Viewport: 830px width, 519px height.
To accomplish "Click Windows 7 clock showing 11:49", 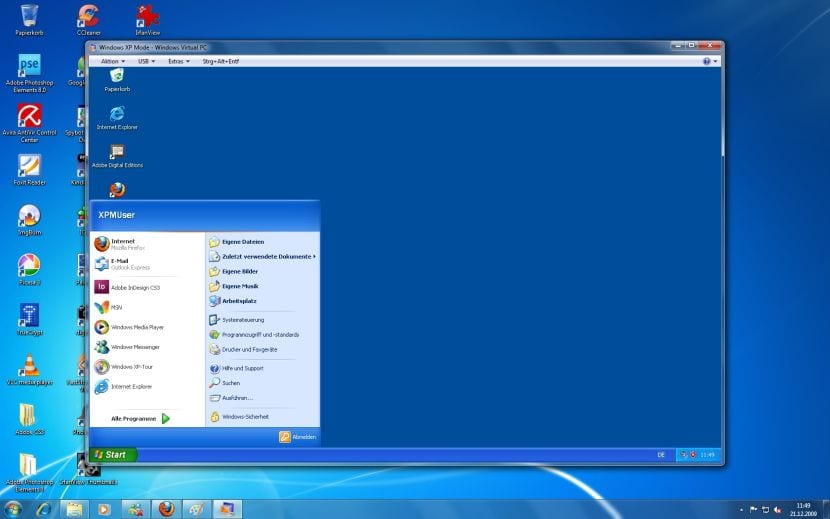I will pos(803,509).
